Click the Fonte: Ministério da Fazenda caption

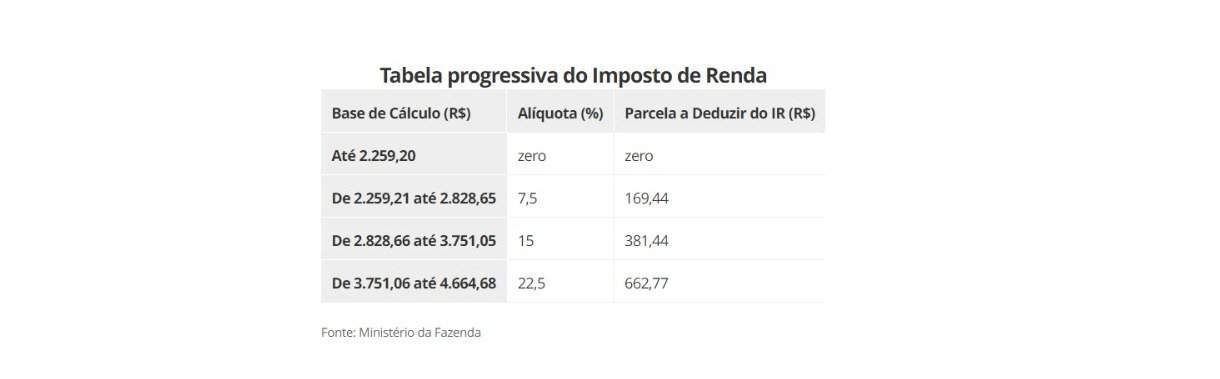point(401,332)
